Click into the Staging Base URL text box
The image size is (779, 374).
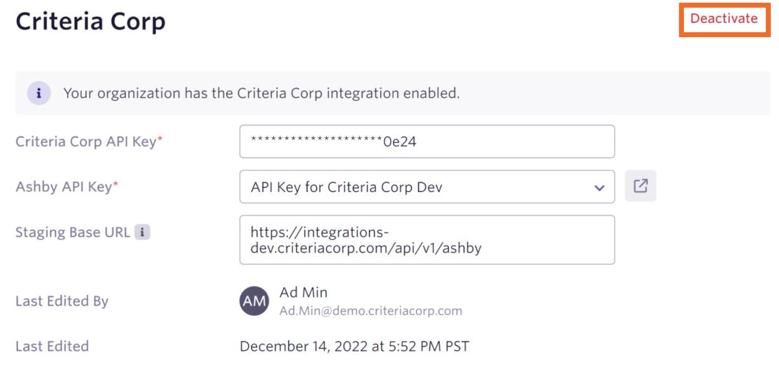427,240
